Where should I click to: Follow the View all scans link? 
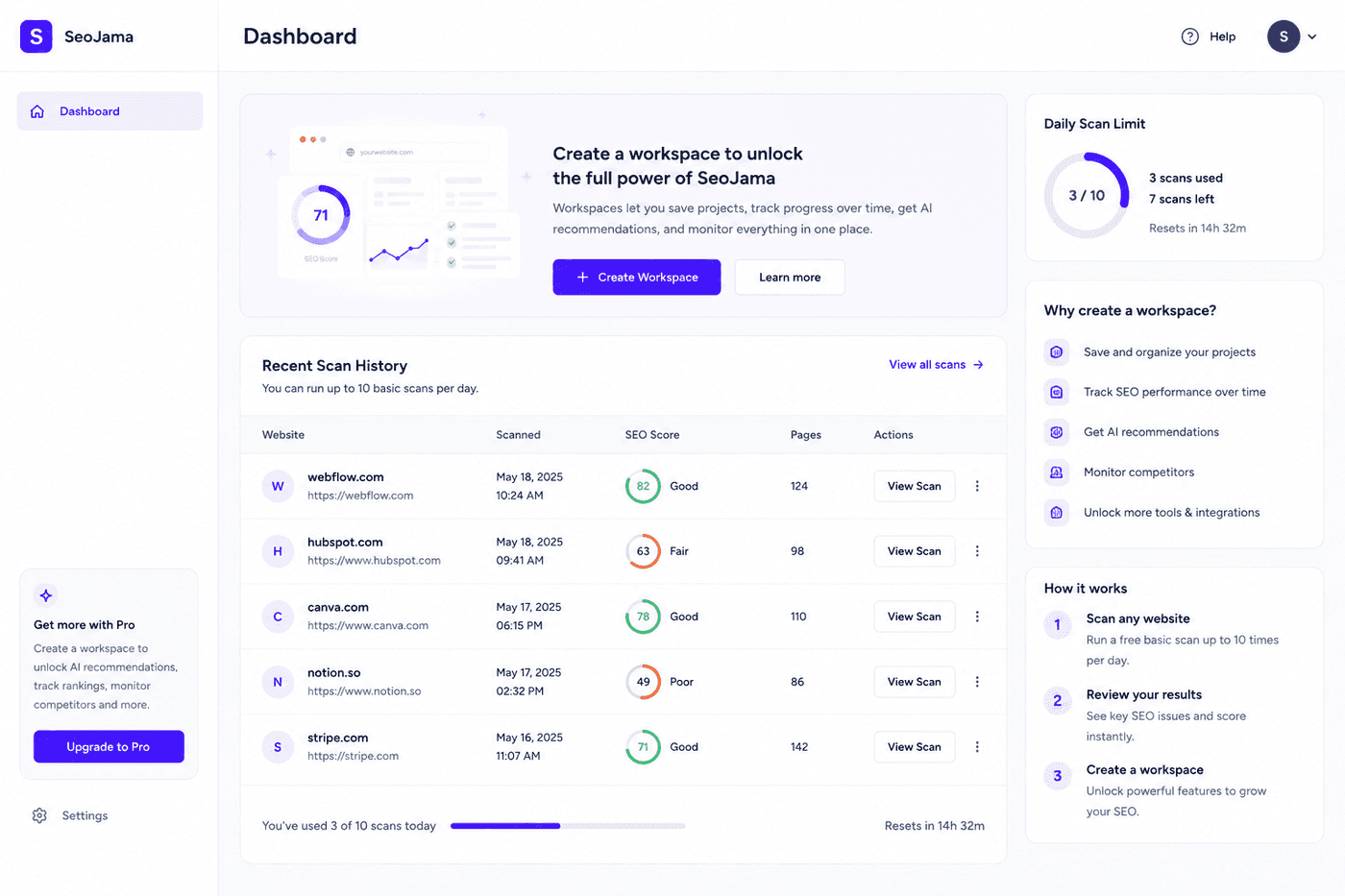tap(936, 365)
